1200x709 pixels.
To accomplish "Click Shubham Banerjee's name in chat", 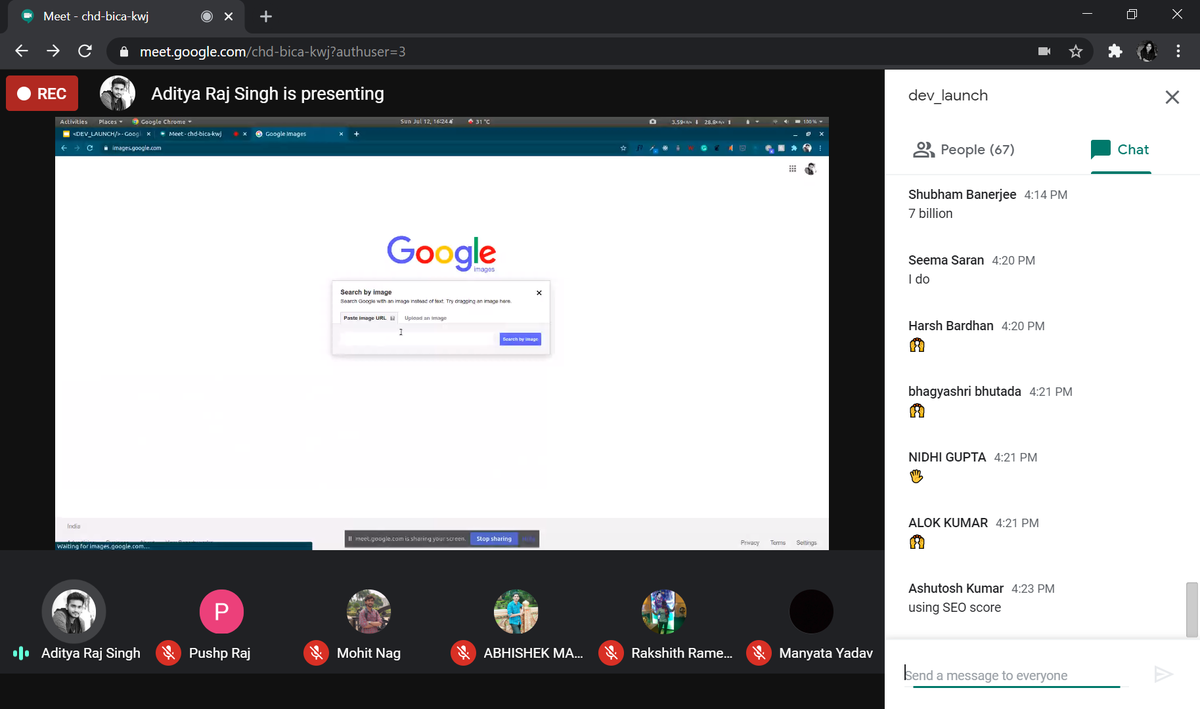I will coord(962,194).
